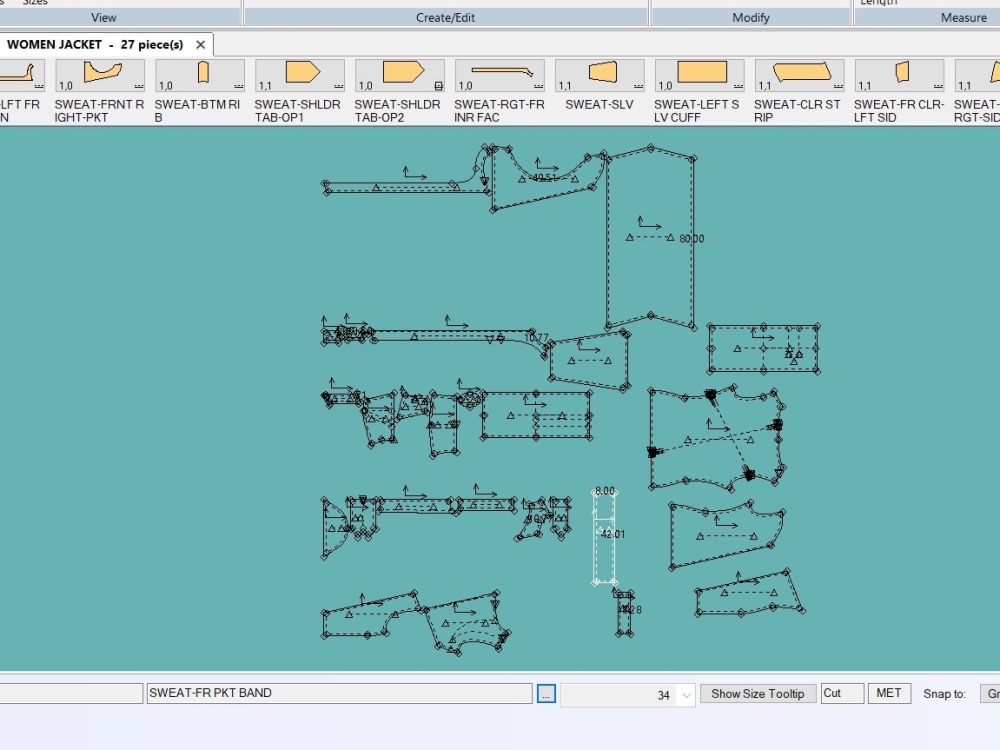Open options dots on SWEAT-SLV thumbnail

[638, 85]
